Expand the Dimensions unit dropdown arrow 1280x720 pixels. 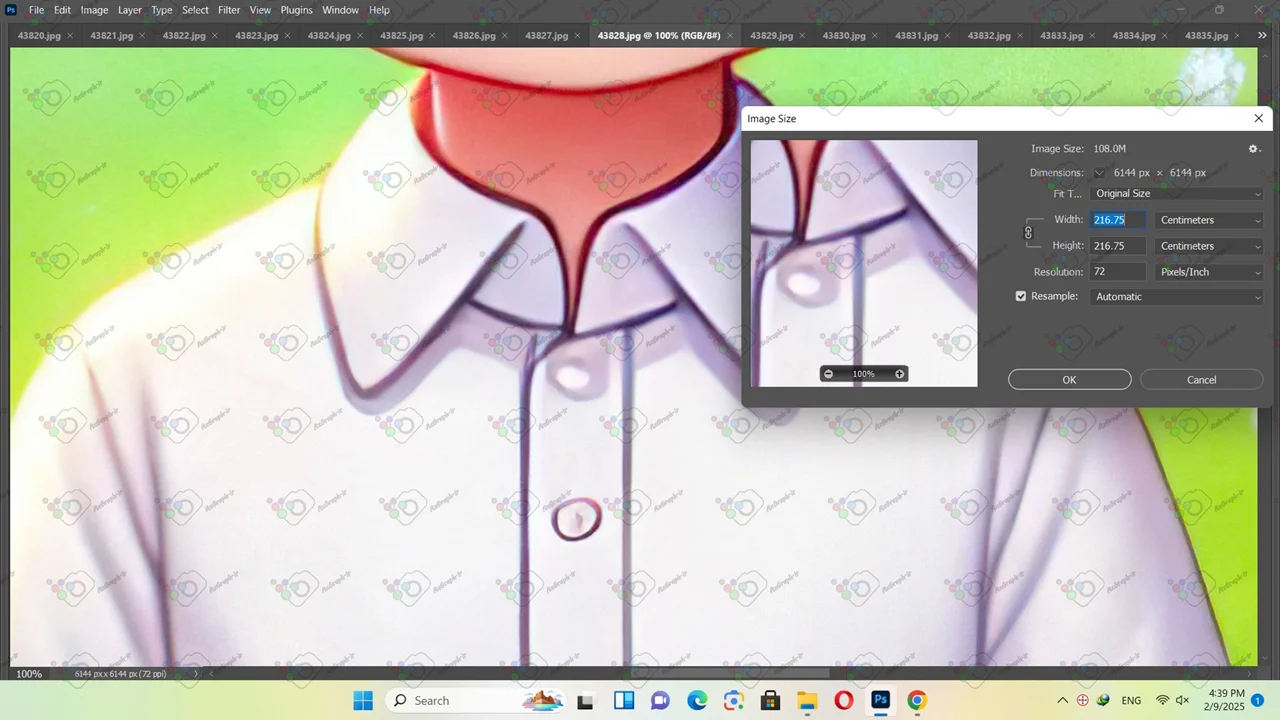[1100, 173]
